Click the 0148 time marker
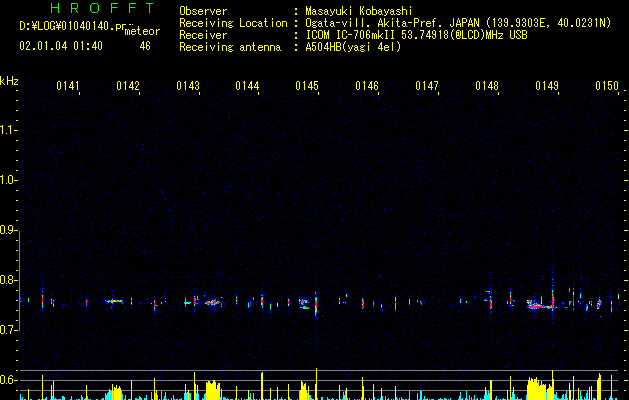 pos(487,86)
